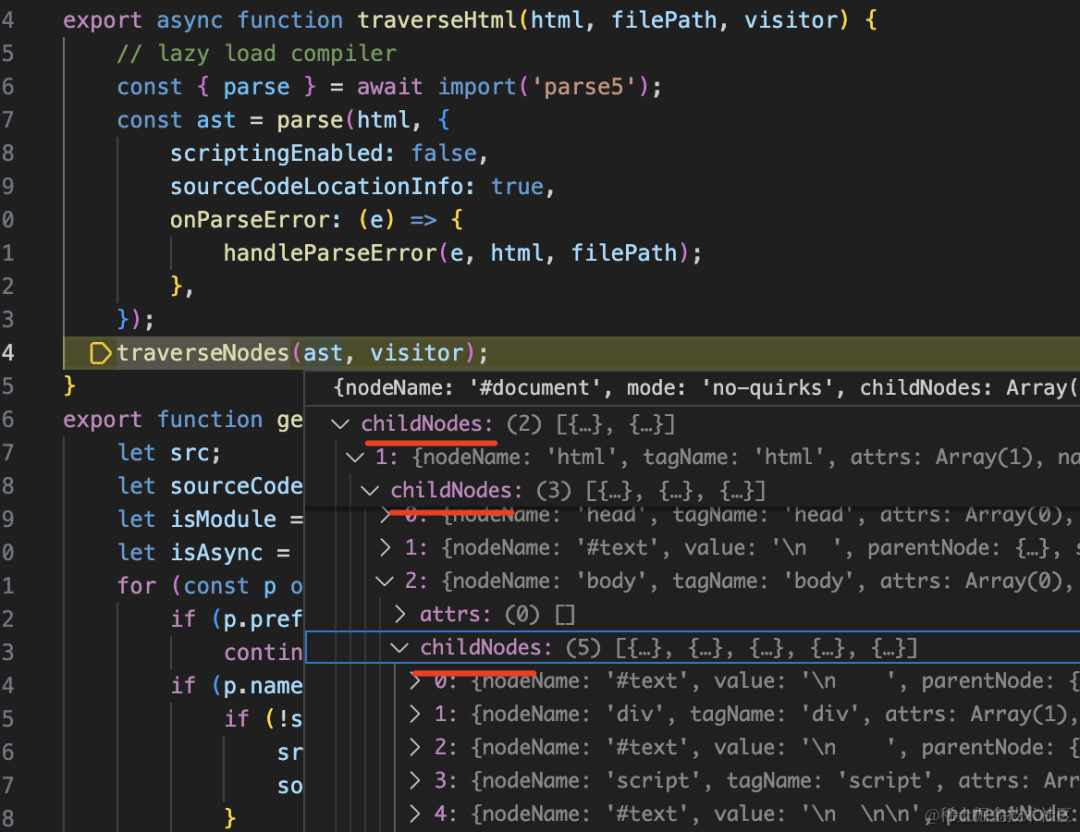
Task: Expand the #text node under html childNodes
Action: click(386, 548)
